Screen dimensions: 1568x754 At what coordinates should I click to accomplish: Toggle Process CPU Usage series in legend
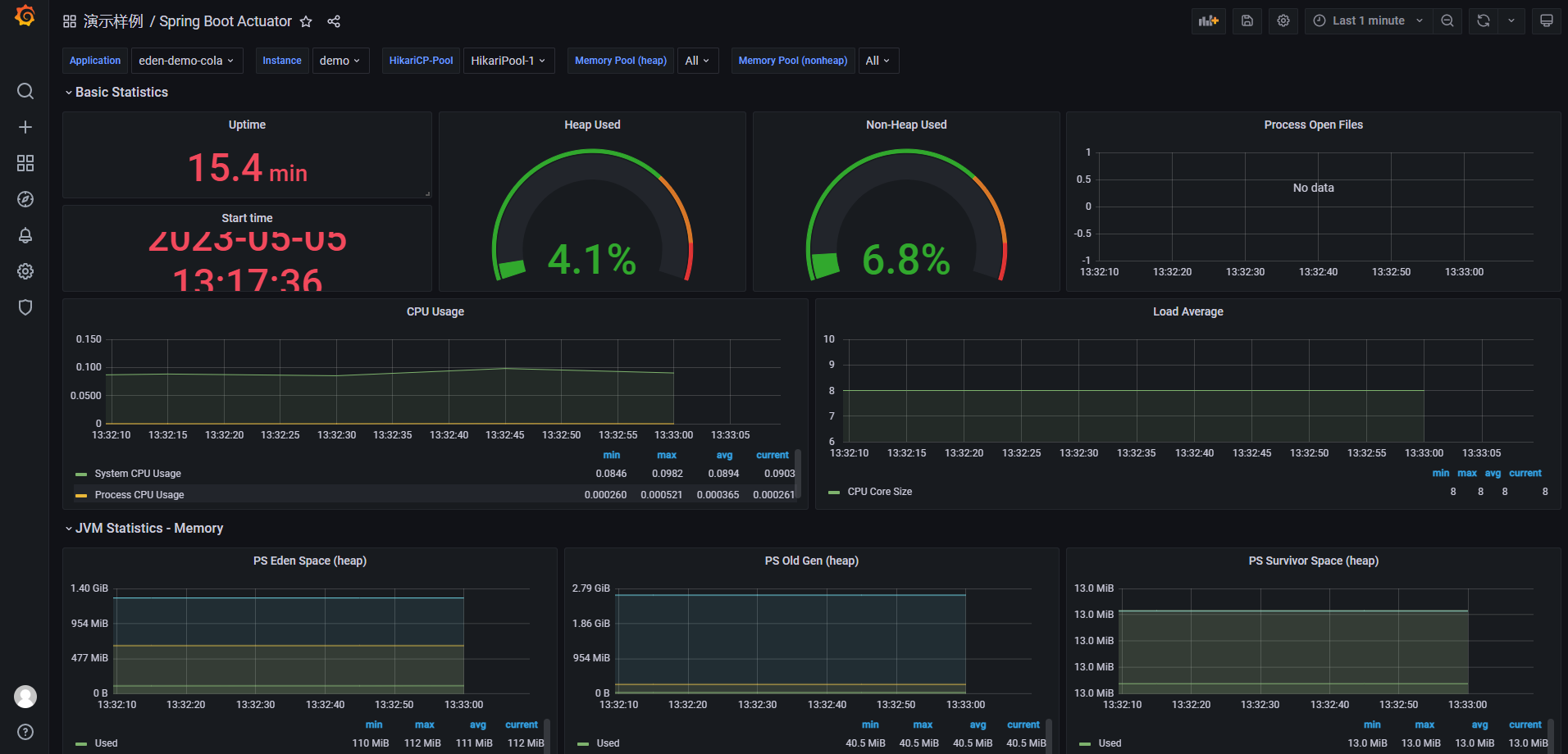tap(139, 495)
